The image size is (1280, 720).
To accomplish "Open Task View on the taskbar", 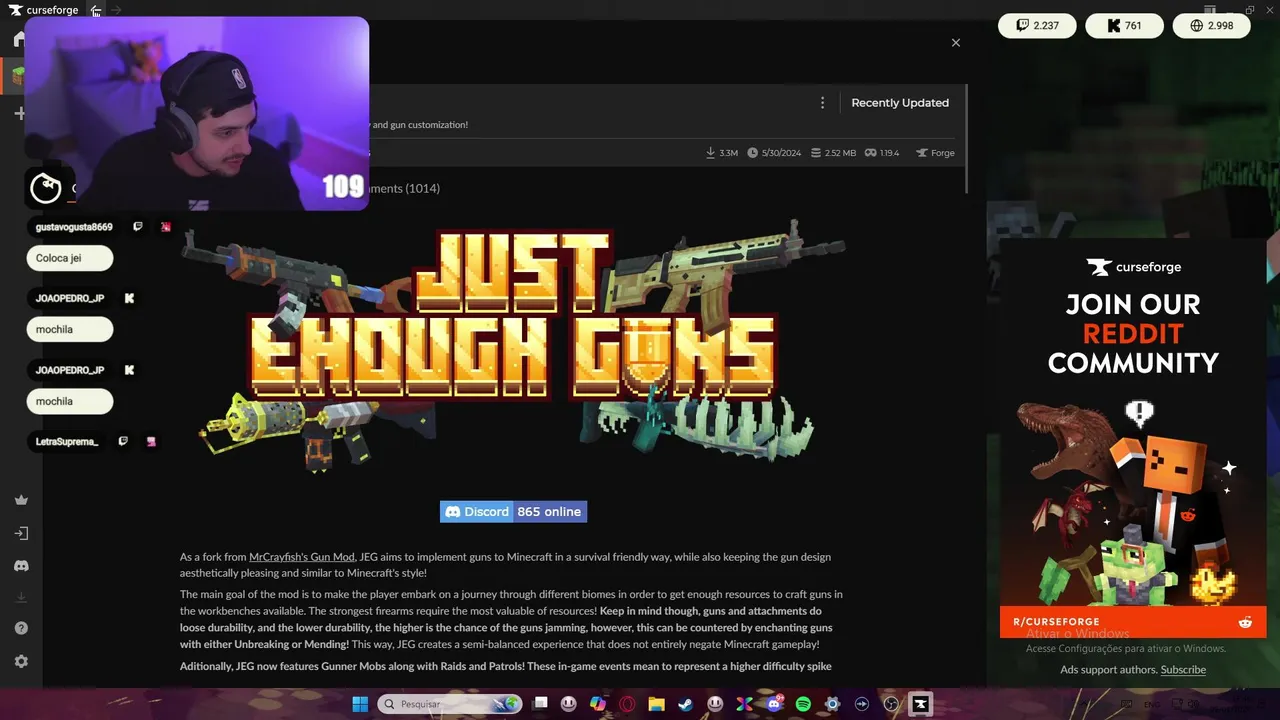I will [540, 704].
